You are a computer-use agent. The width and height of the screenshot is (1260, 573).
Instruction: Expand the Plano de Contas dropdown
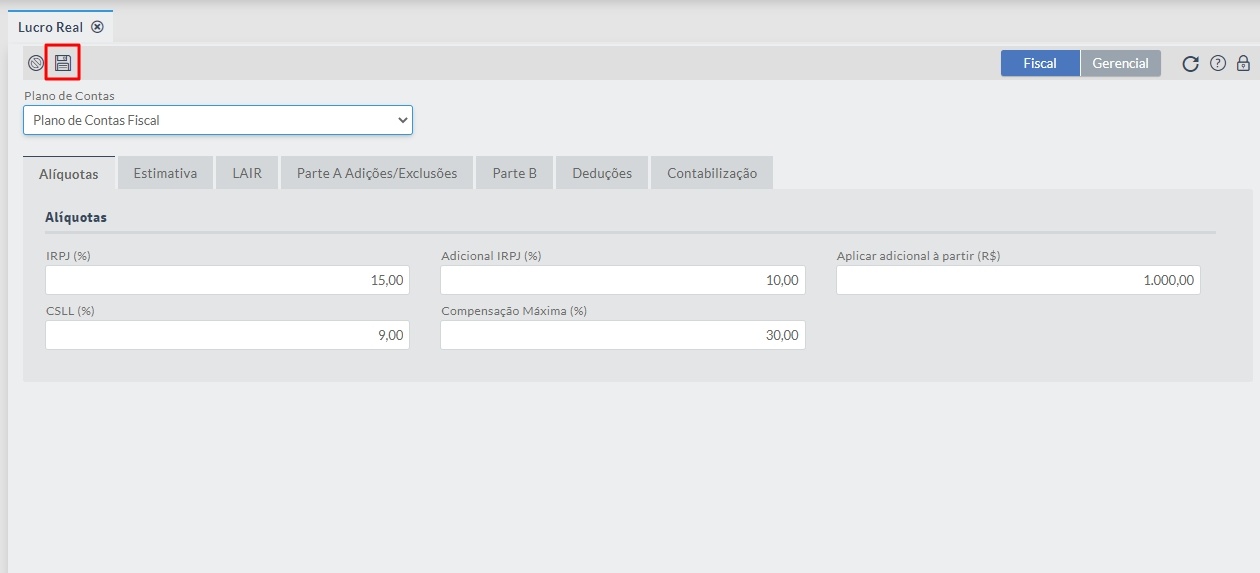(218, 120)
